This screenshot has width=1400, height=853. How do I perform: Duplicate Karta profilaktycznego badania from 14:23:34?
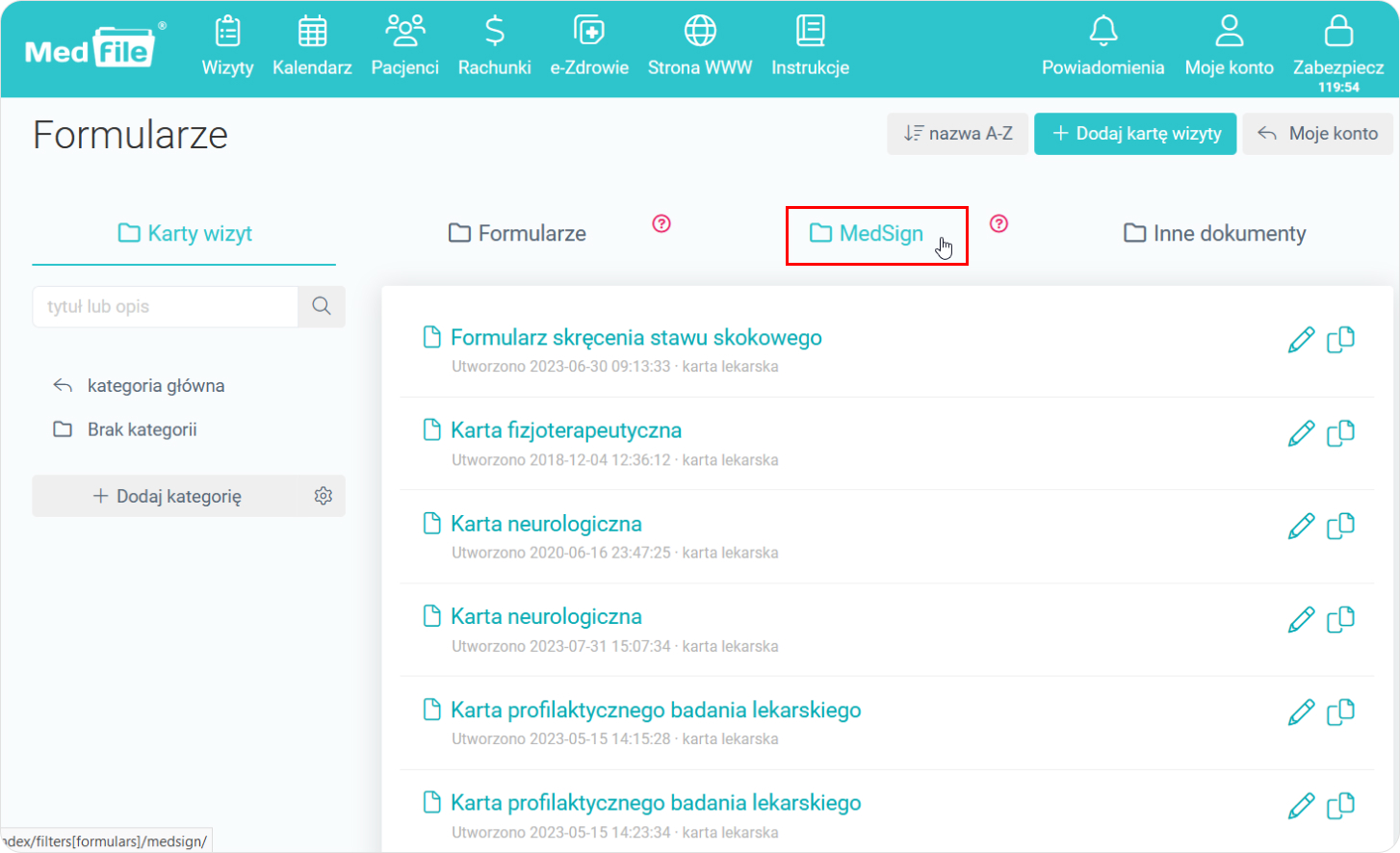coord(1340,805)
